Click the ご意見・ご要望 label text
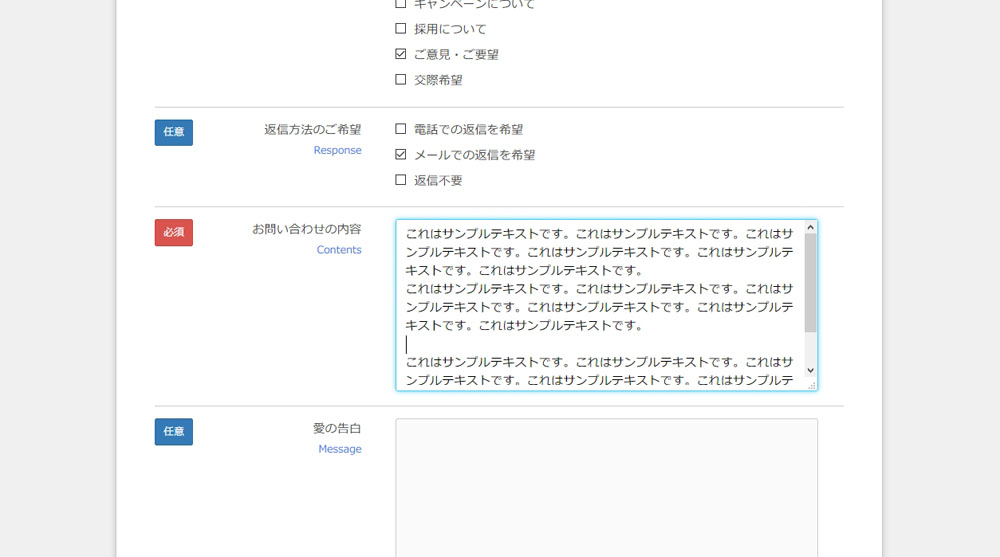The image size is (1000, 557). 456,55
